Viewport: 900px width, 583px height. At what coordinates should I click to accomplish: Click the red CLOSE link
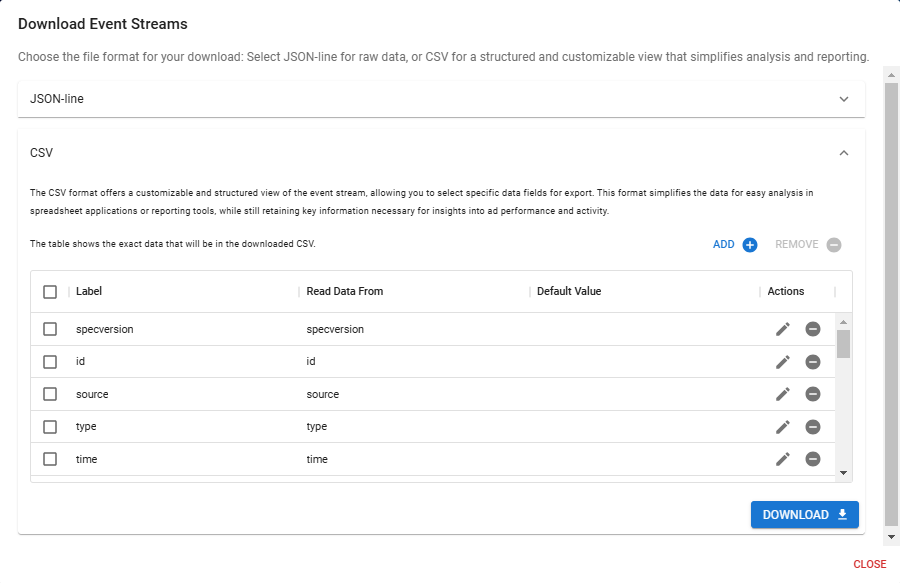click(869, 564)
